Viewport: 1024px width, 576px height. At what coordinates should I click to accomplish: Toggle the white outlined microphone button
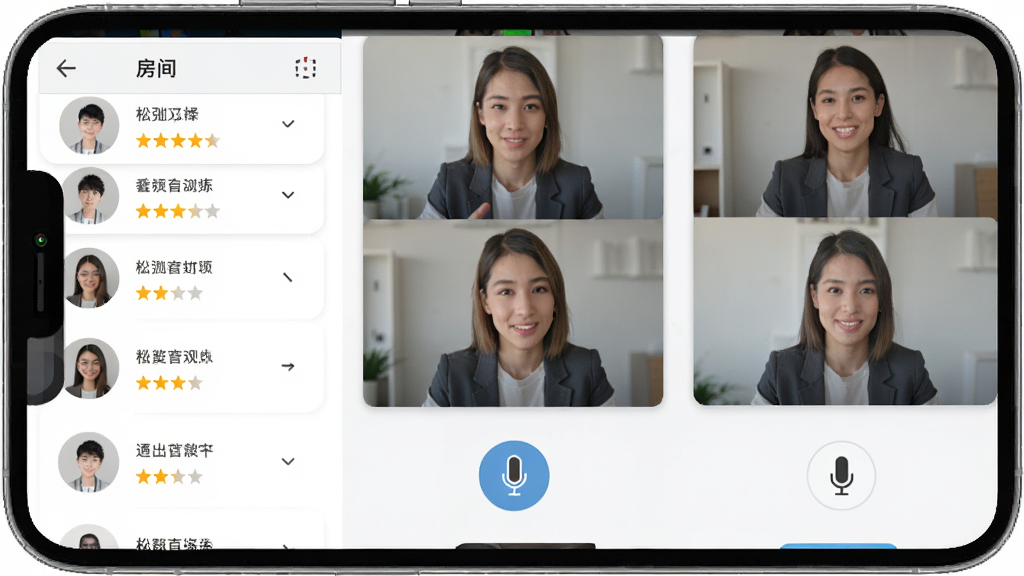[841, 475]
